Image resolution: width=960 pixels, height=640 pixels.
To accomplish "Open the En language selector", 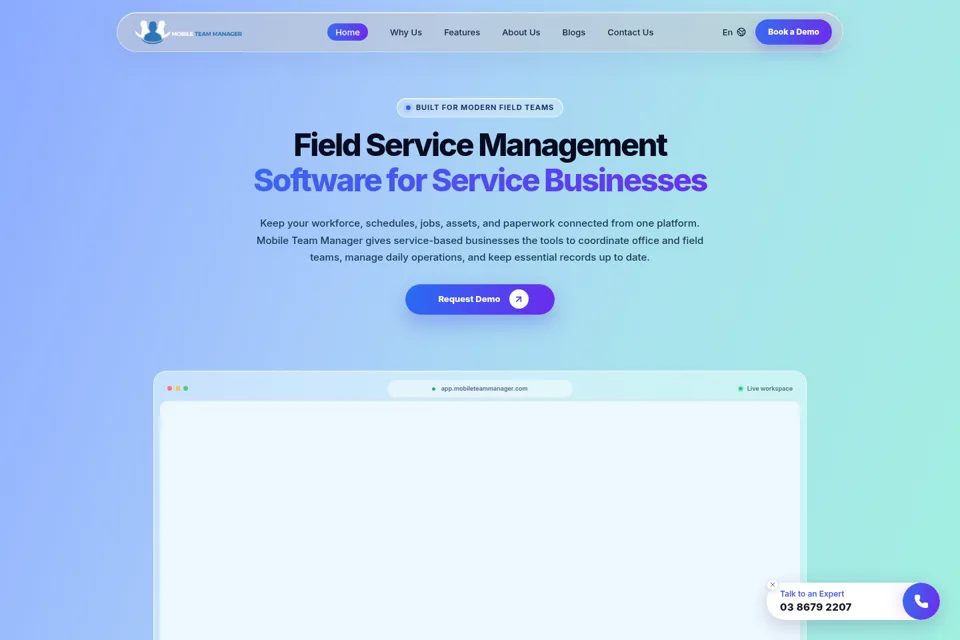I will click(x=733, y=32).
